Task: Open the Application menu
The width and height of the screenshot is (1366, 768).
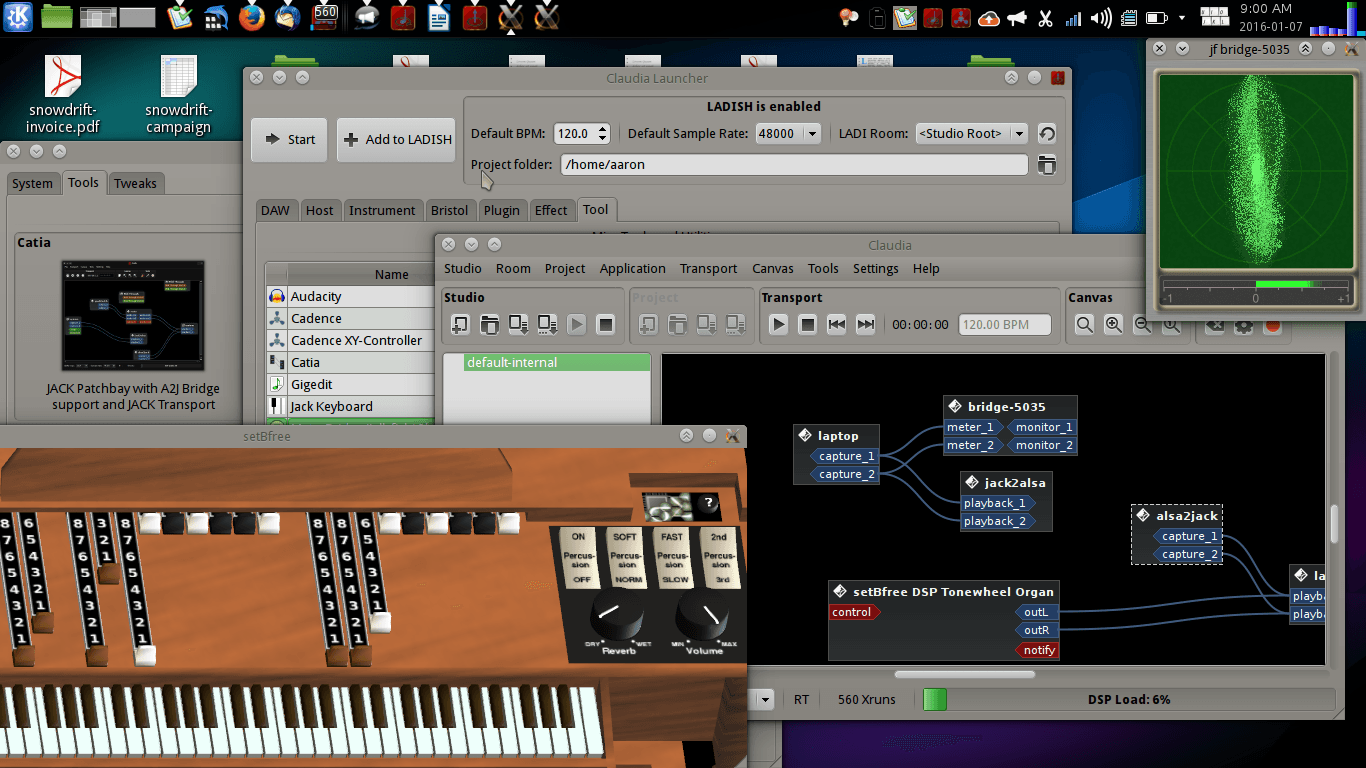Action: [632, 268]
